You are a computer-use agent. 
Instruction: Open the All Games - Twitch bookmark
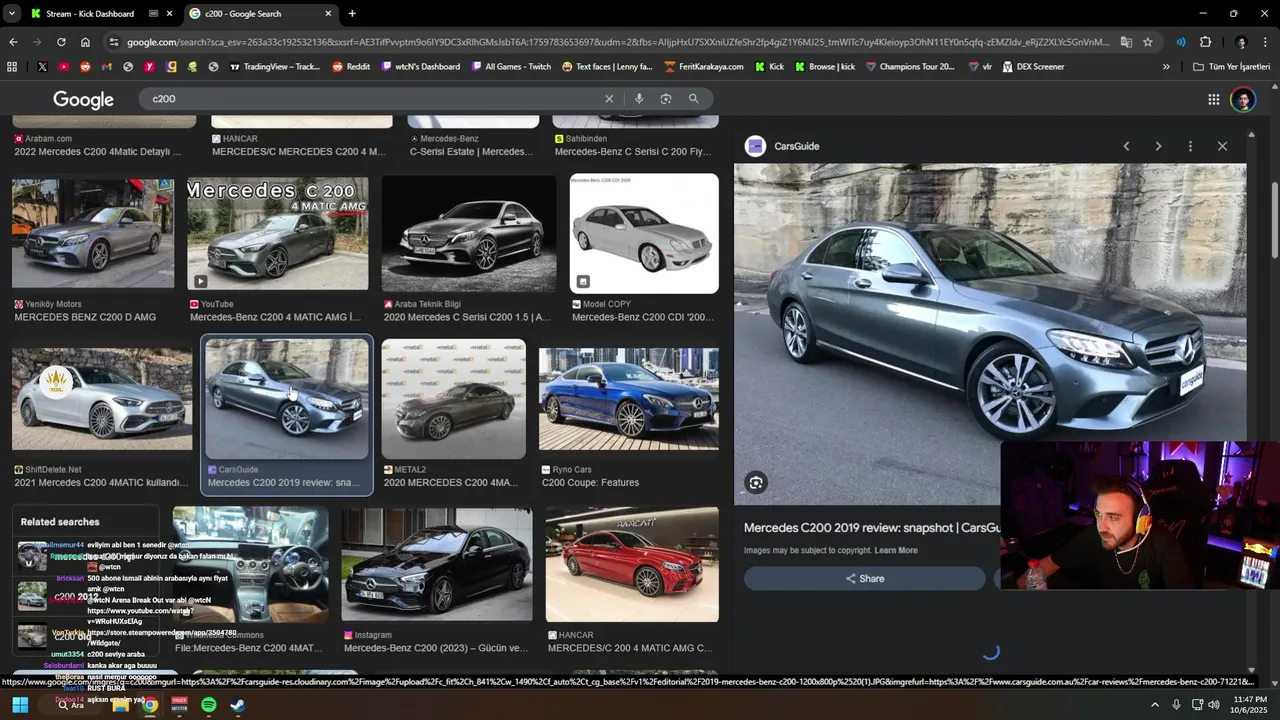pyautogui.click(x=510, y=67)
